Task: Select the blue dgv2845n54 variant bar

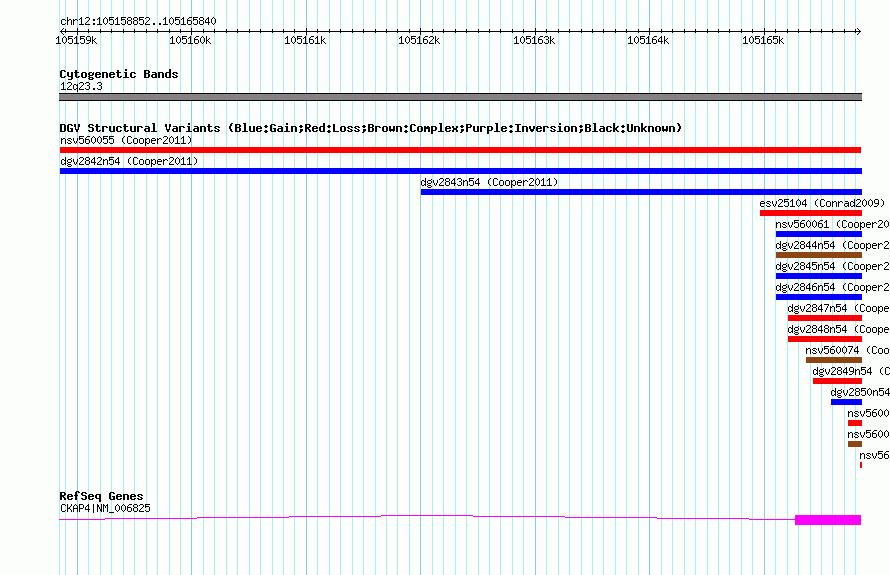Action: pos(818,276)
